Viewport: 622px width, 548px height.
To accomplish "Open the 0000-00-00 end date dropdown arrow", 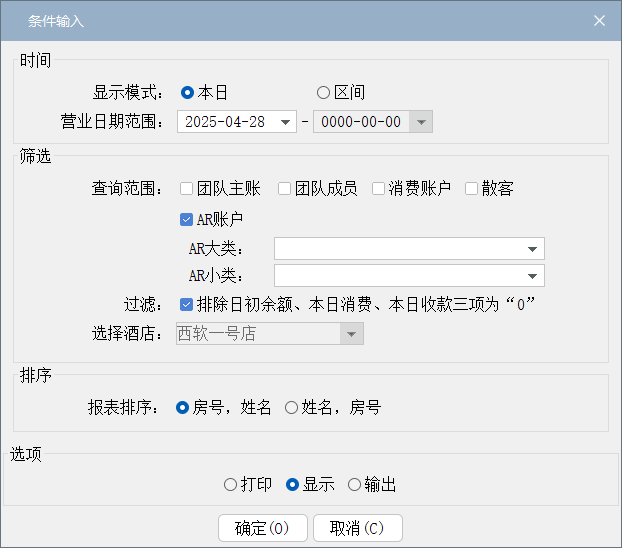I will click(421, 122).
